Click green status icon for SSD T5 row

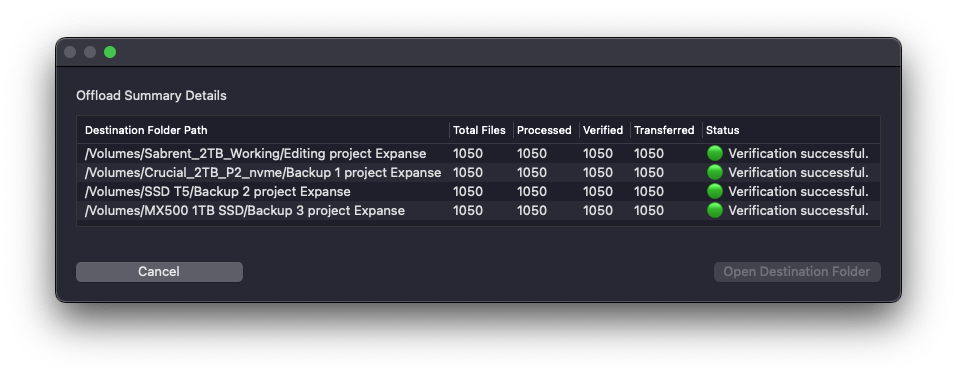tap(715, 191)
